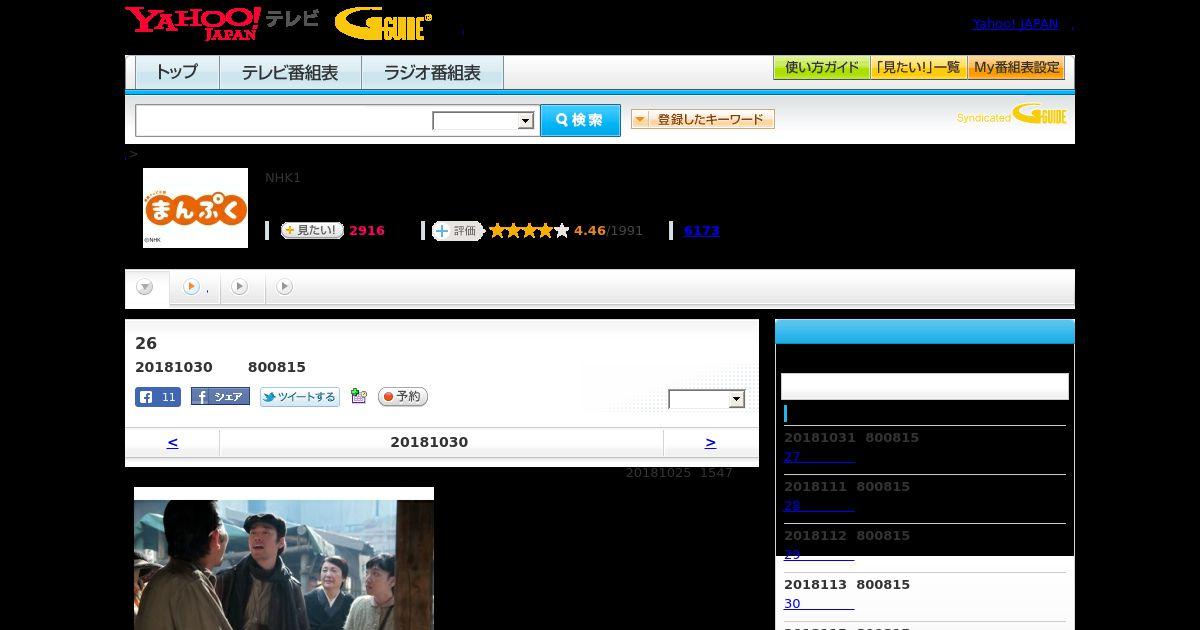This screenshot has height=630, width=1200.
Task: Click the 予約 record button
Action: coord(403,397)
